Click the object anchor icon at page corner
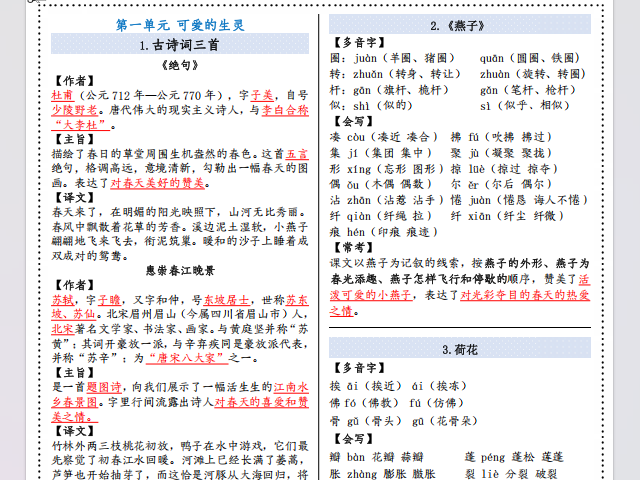The image size is (640, 480). [x=33, y=1]
